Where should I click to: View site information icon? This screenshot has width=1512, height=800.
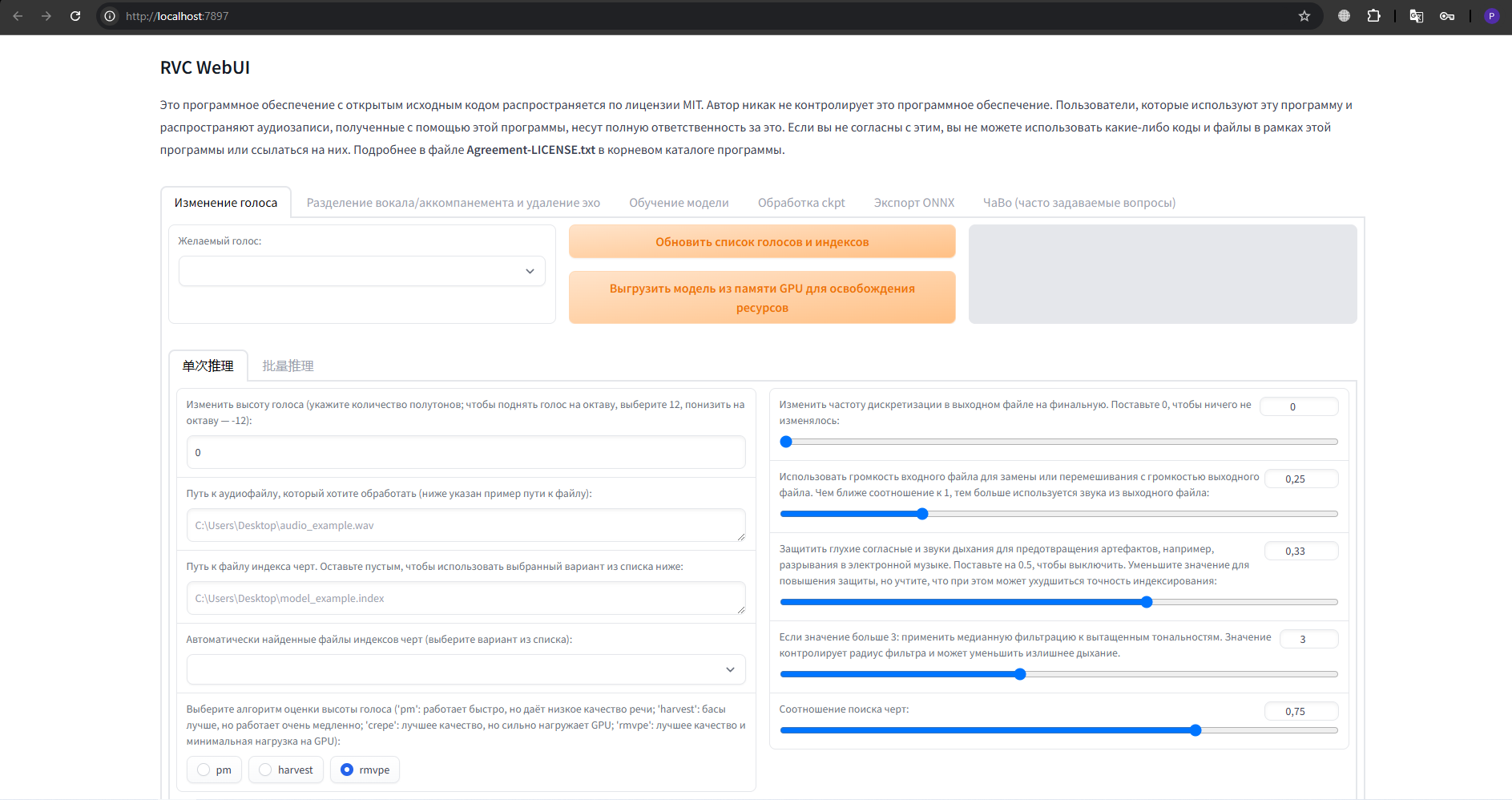click(x=110, y=16)
